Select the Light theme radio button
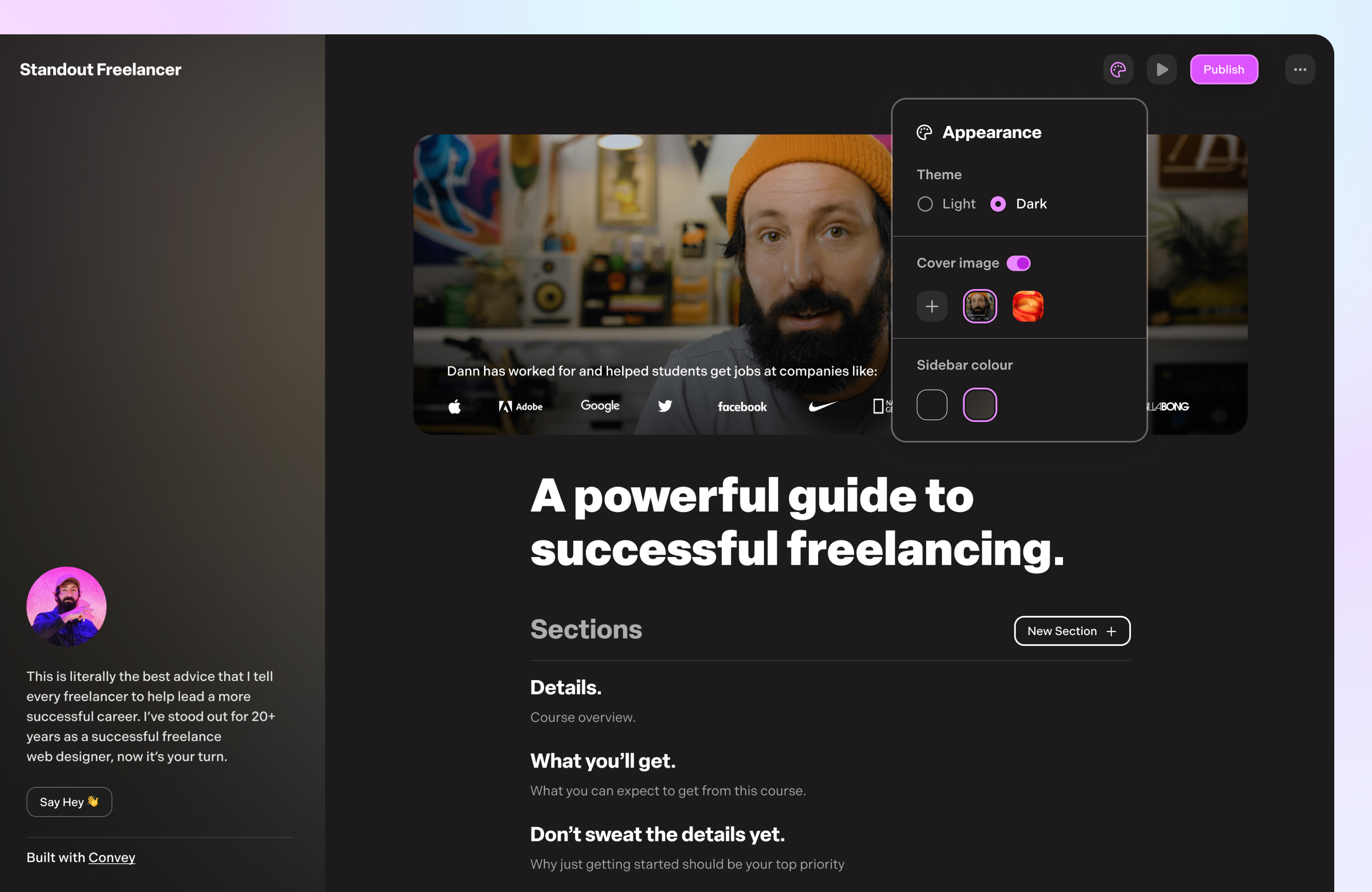This screenshot has width=1372, height=892. pyautogui.click(x=925, y=204)
